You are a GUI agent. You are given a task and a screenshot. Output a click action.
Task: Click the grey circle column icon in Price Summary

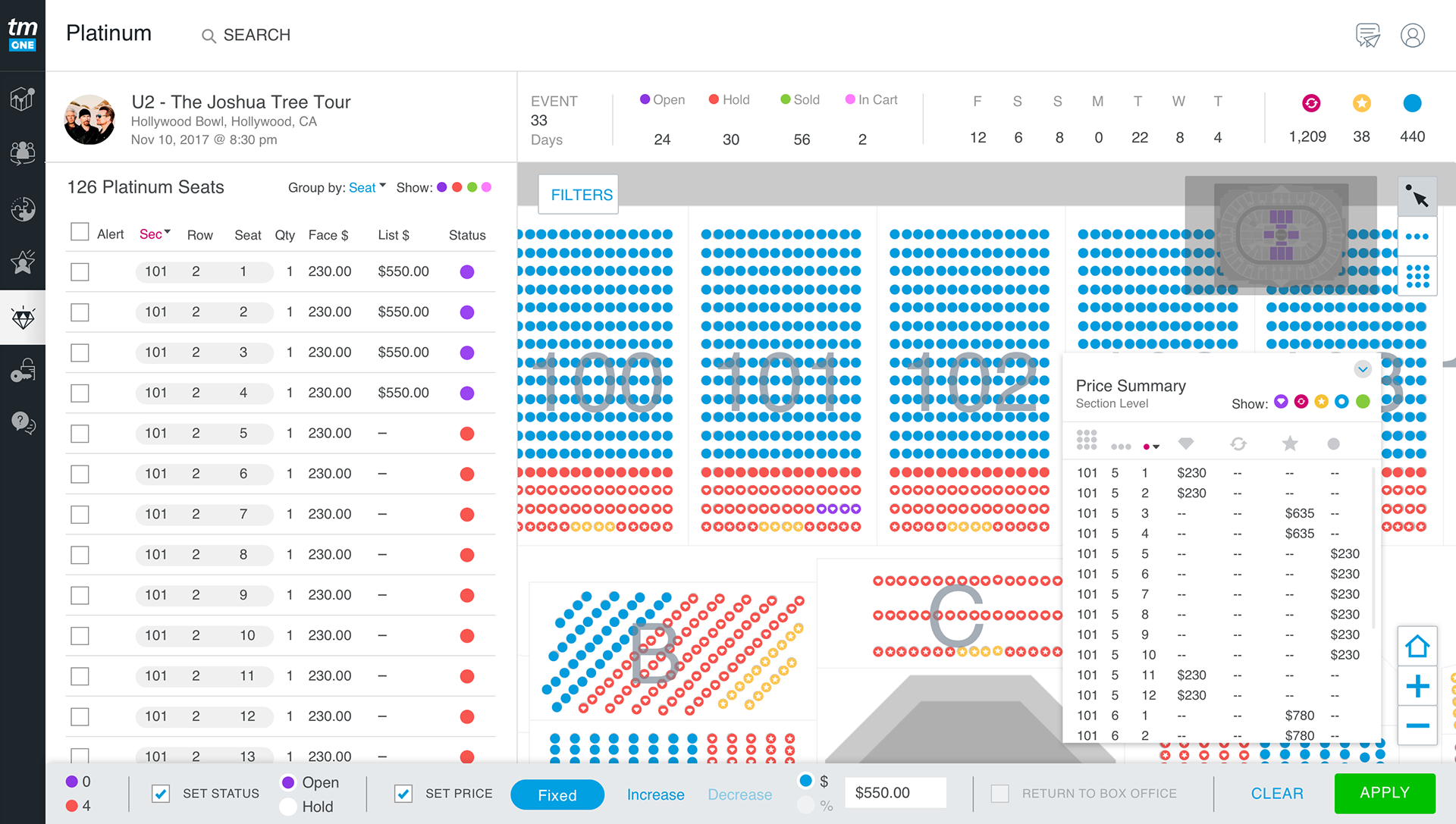pos(1334,444)
